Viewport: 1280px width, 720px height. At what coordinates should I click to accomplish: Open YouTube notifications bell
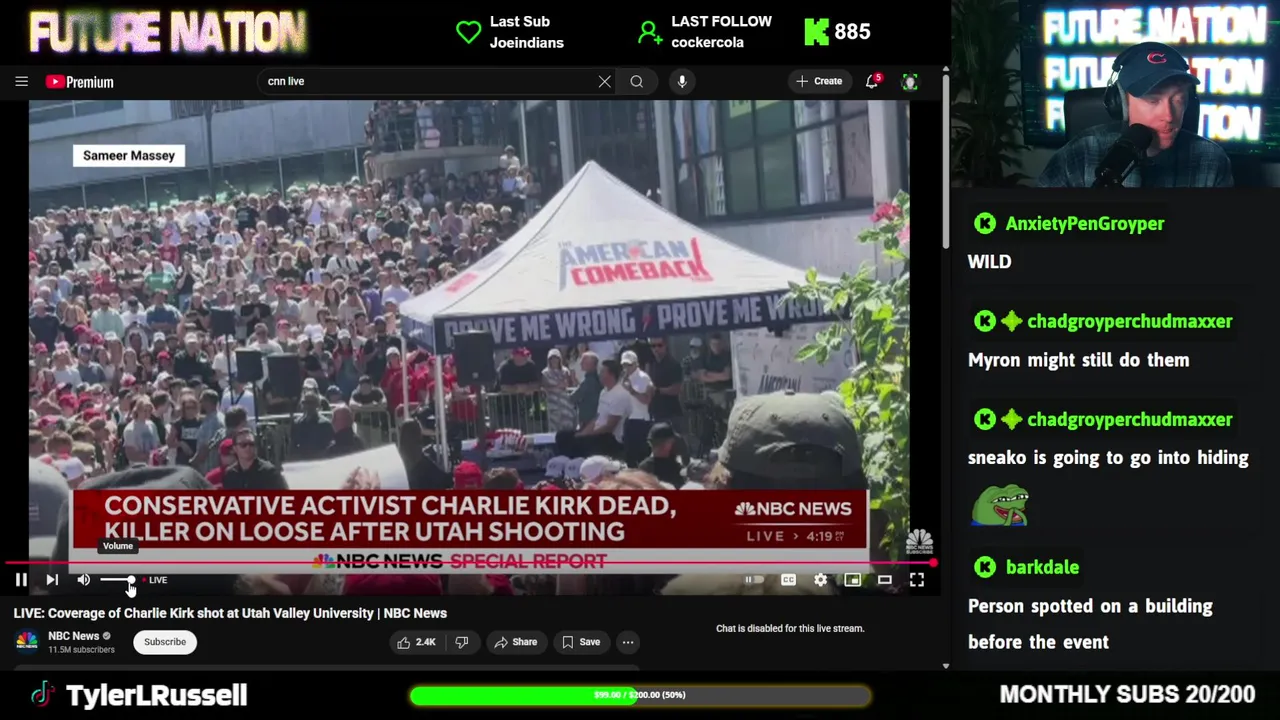click(x=872, y=81)
